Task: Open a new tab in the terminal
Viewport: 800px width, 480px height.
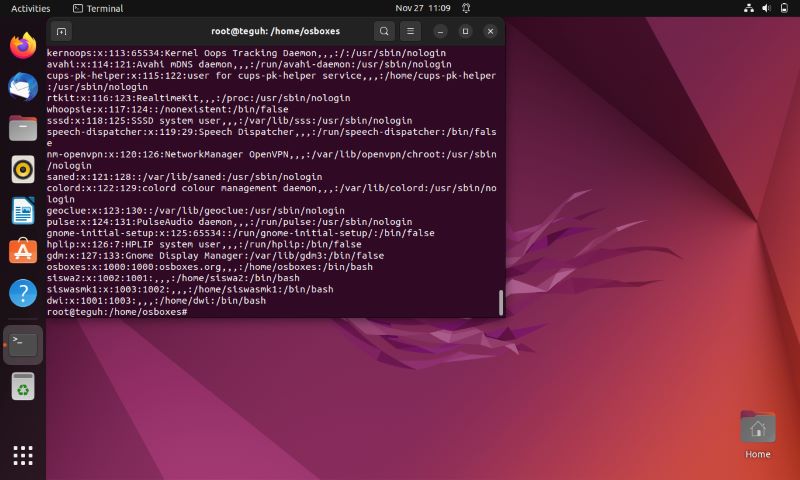Action: coord(61,31)
